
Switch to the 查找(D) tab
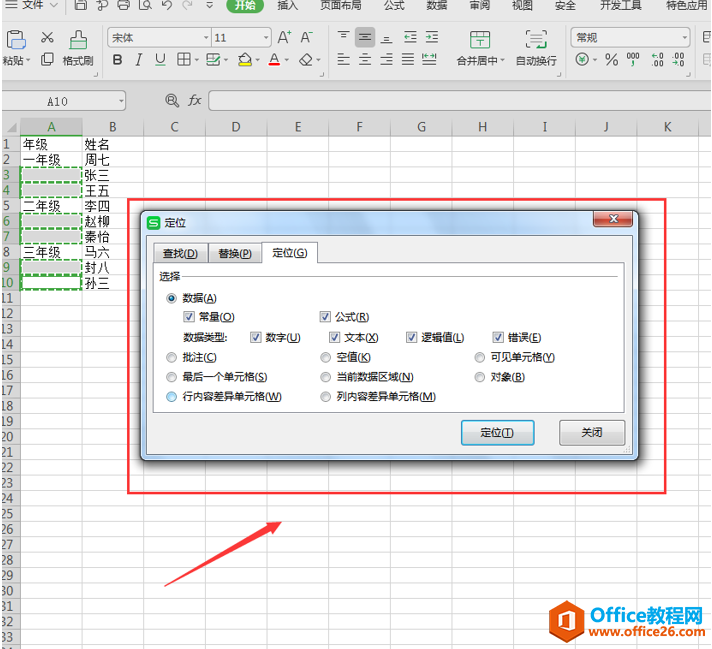[x=180, y=253]
